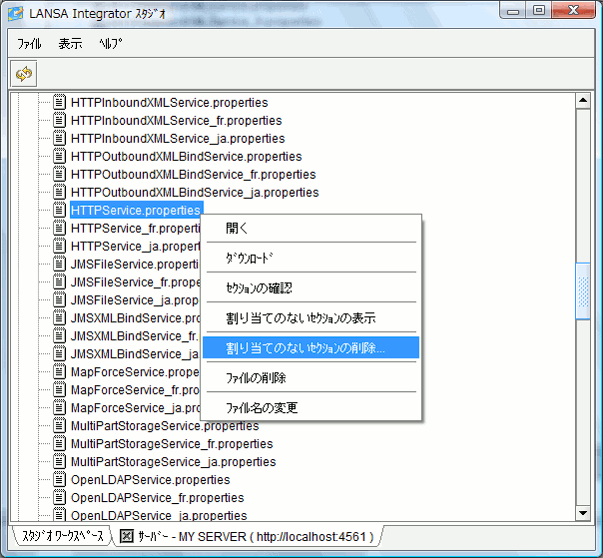The image size is (603, 558).
Task: Select MultiPartStorageService_ja.properties
Action: click(173, 461)
